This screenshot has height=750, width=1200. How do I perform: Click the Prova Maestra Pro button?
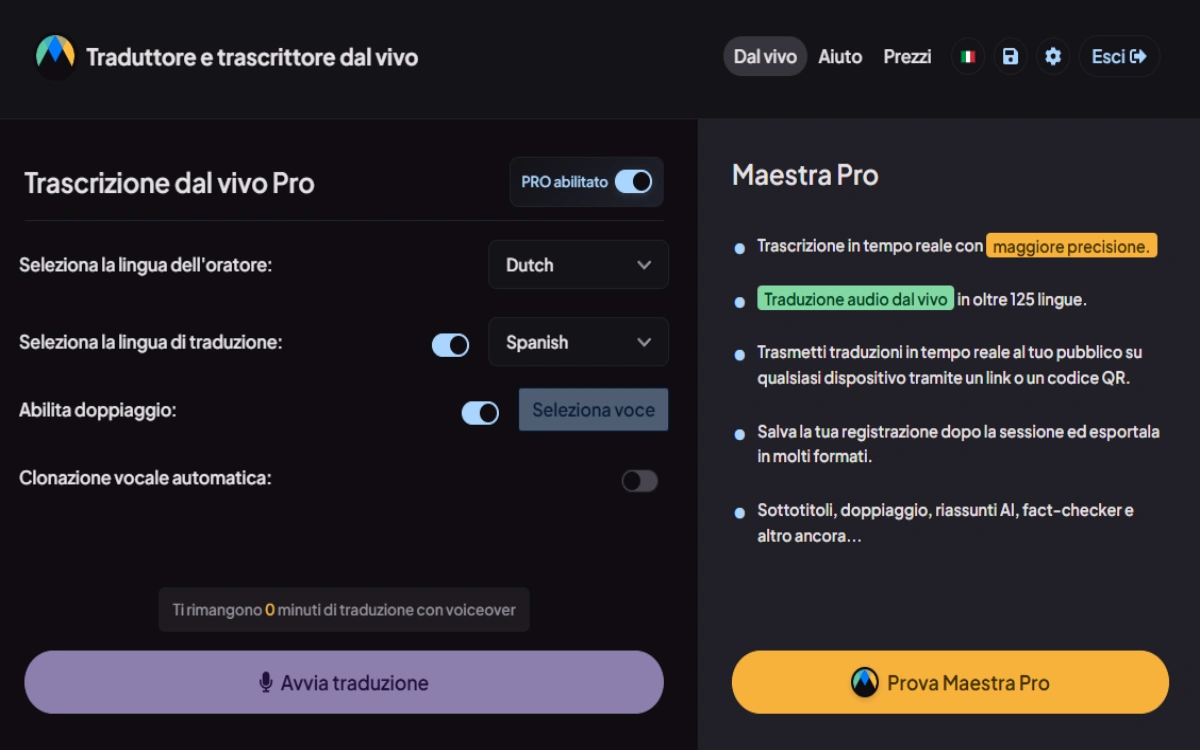[950, 683]
